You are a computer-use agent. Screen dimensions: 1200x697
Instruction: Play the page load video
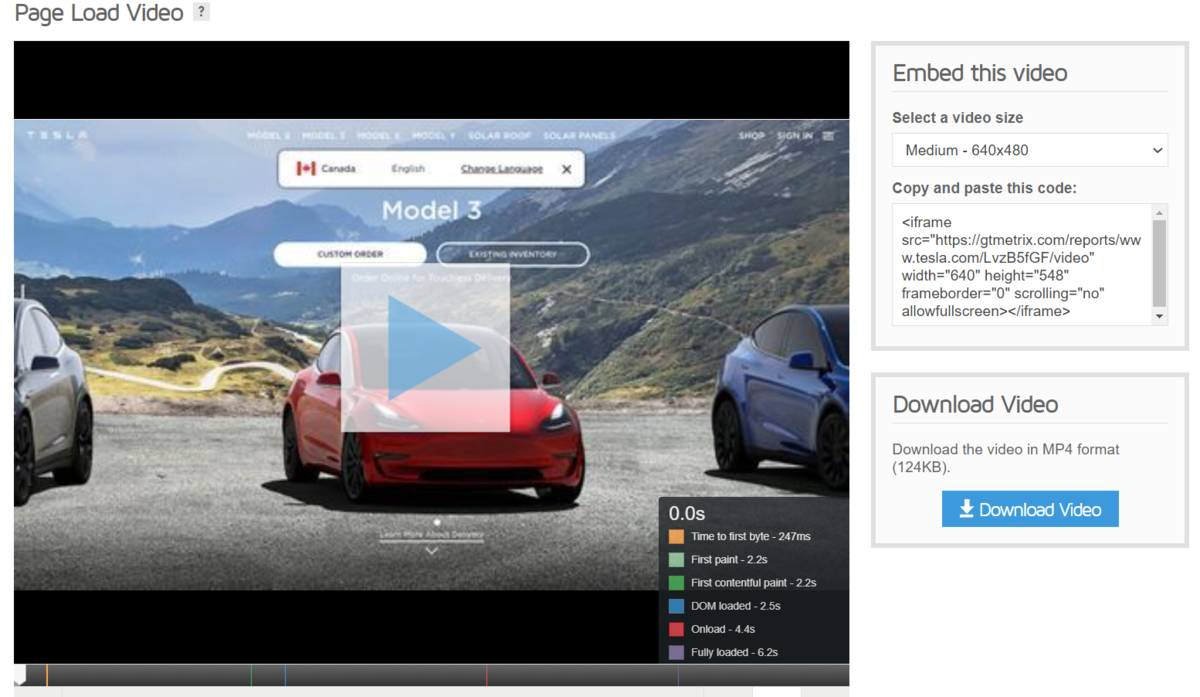426,348
